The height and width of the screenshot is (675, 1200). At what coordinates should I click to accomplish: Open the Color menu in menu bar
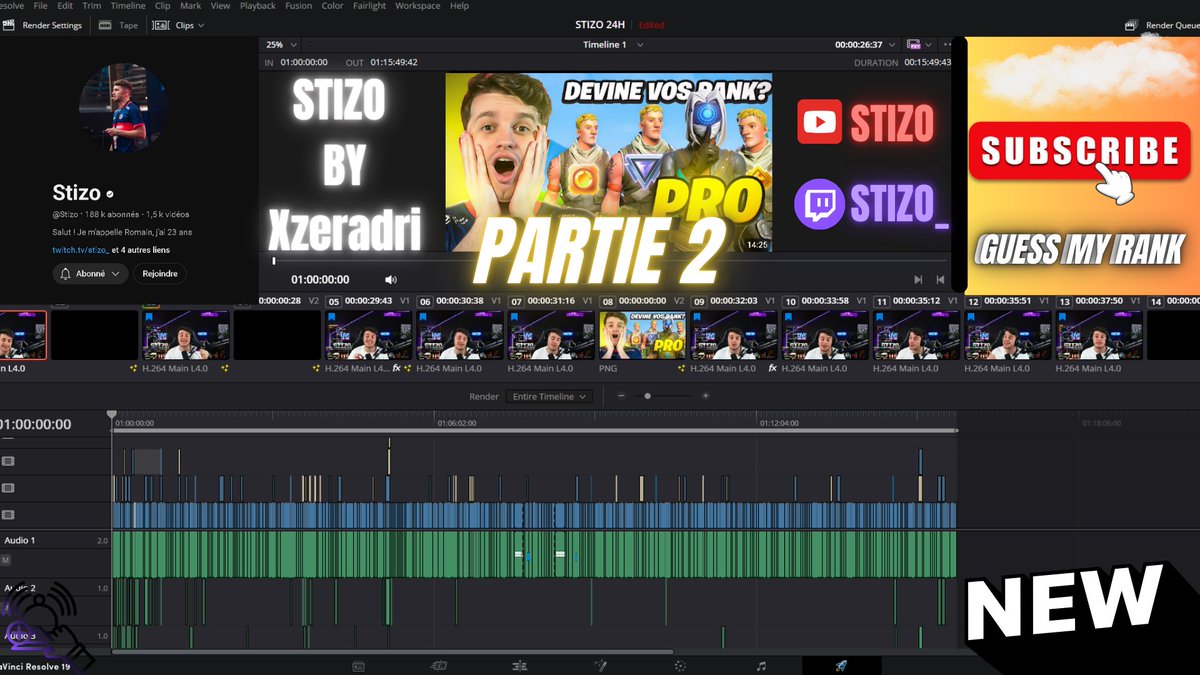332,6
